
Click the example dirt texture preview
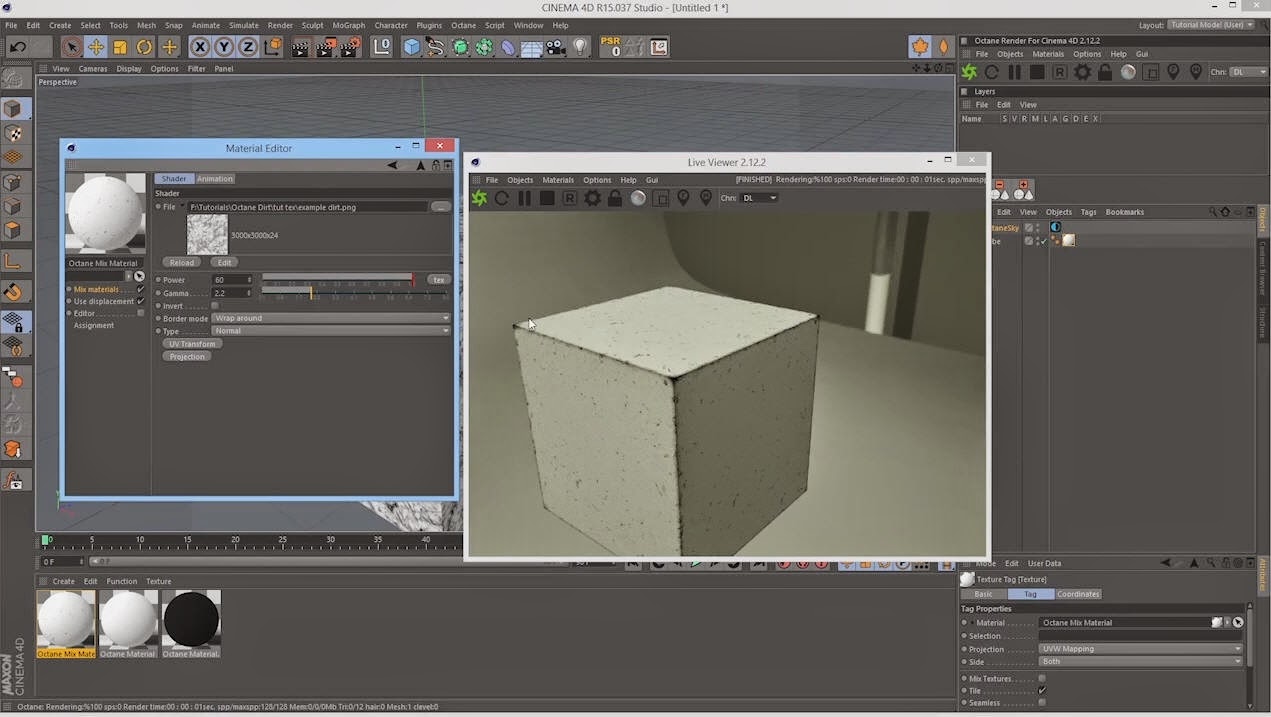pyautogui.click(x=207, y=235)
